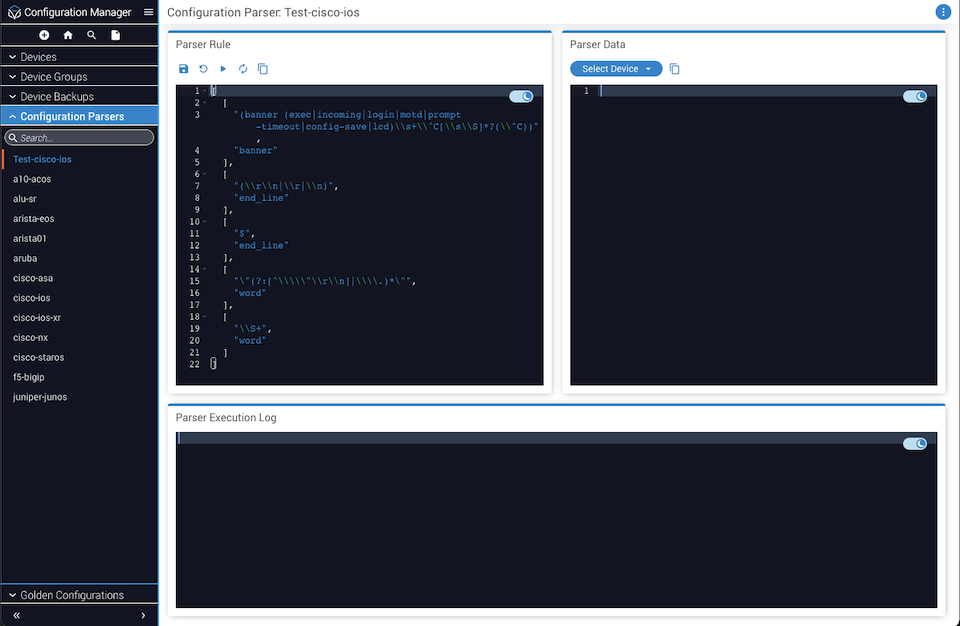This screenshot has width=960, height=626.
Task: Click the Parser Execution Log title
Action: [226, 417]
